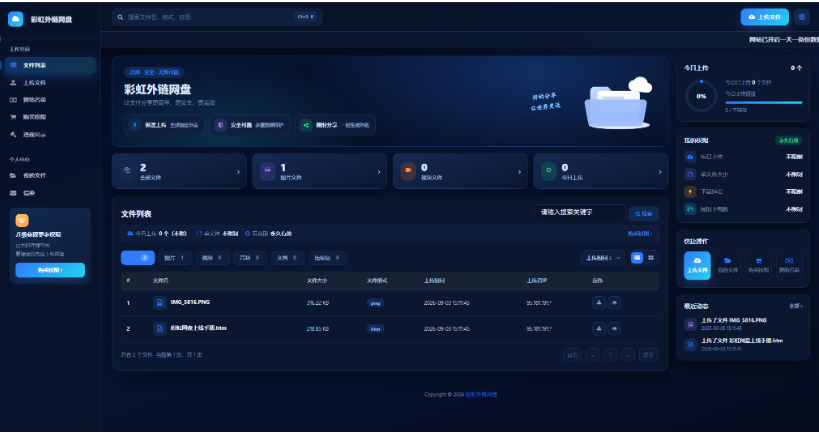Click the file icon next to IMG_5816.PNG

point(160,303)
